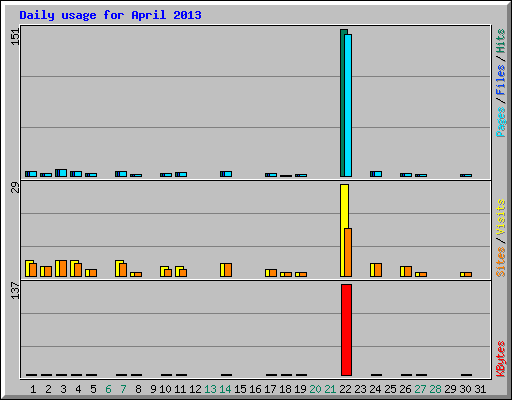Screen dimensions: 512x400
Task: Click the cyan hits bar for day 24
Action: coord(378,174)
